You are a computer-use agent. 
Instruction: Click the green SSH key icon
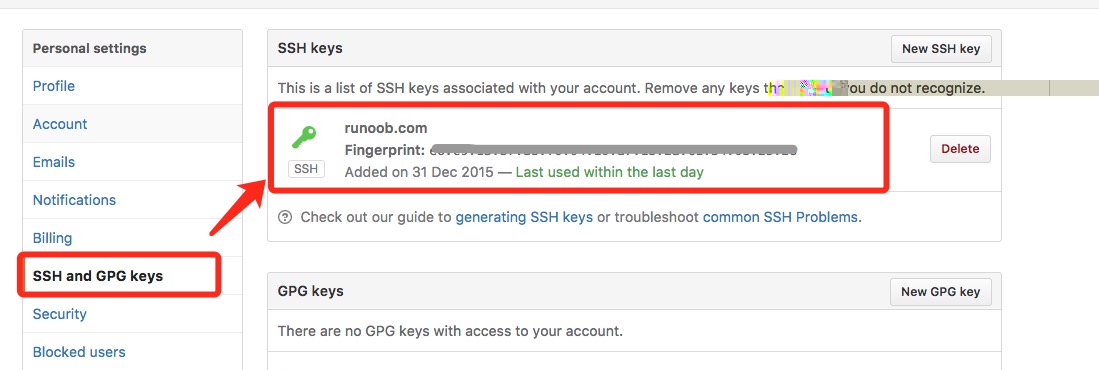pos(304,138)
